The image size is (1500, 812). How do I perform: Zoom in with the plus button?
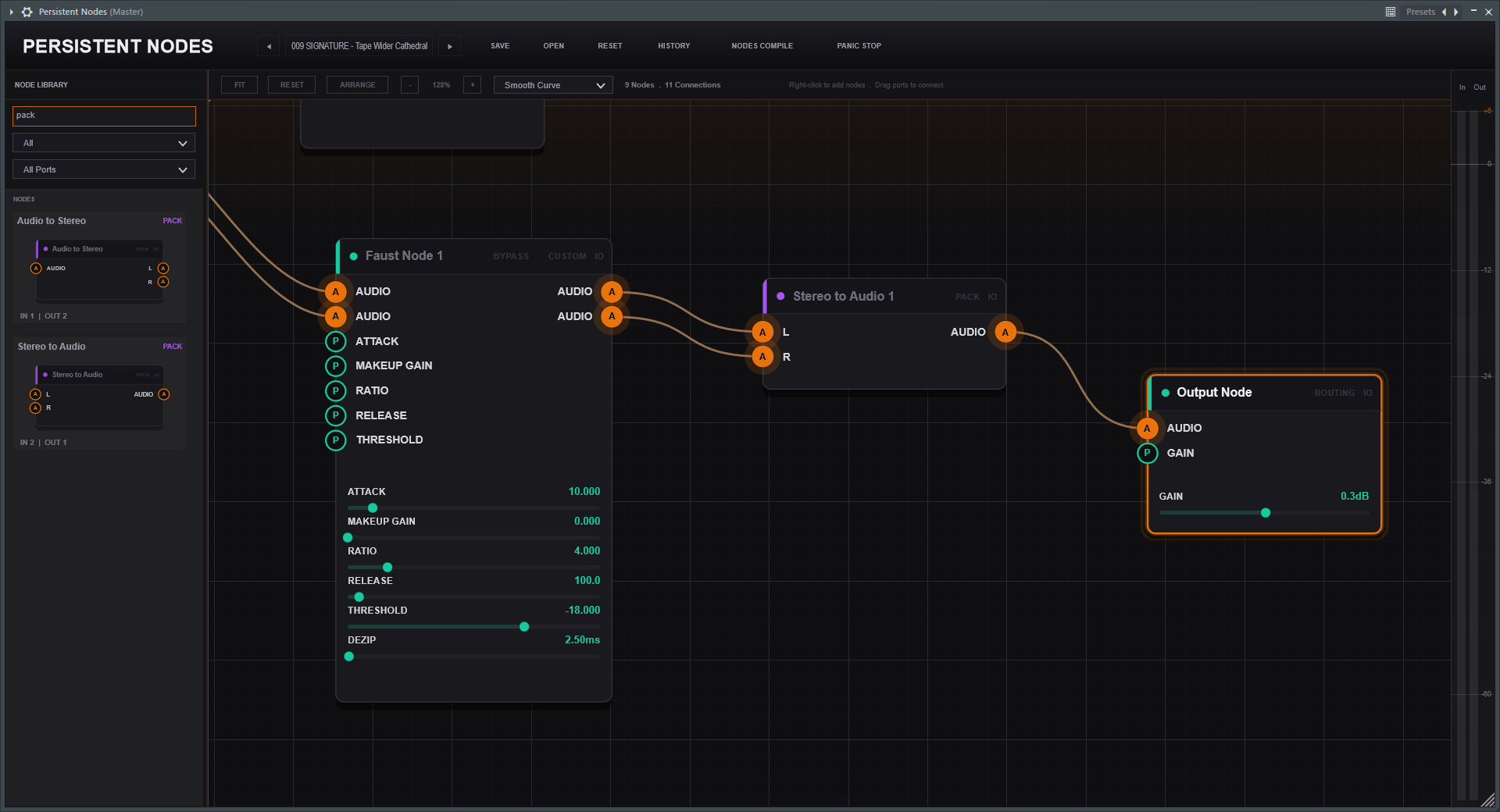click(472, 85)
